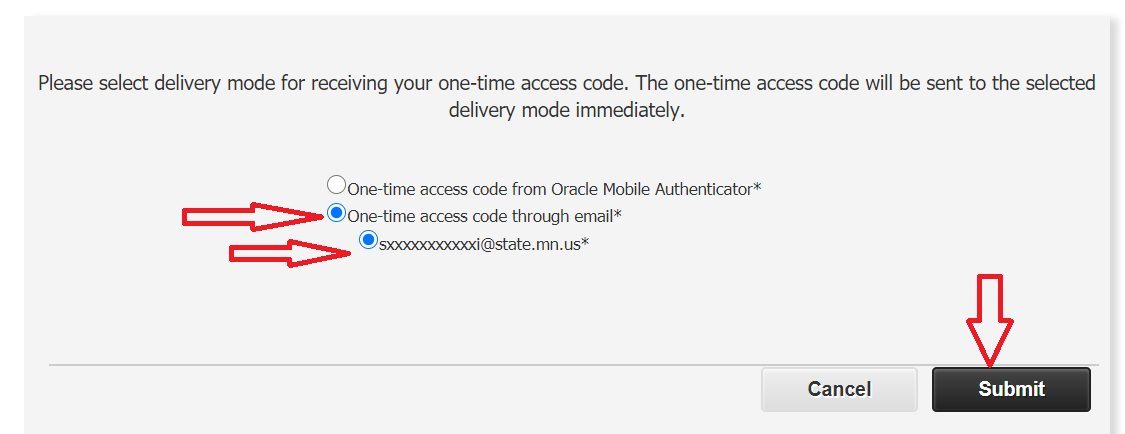The height and width of the screenshot is (434, 1125).
Task: Click the "delivery mode immediately." second instruction line
Action: click(x=566, y=111)
